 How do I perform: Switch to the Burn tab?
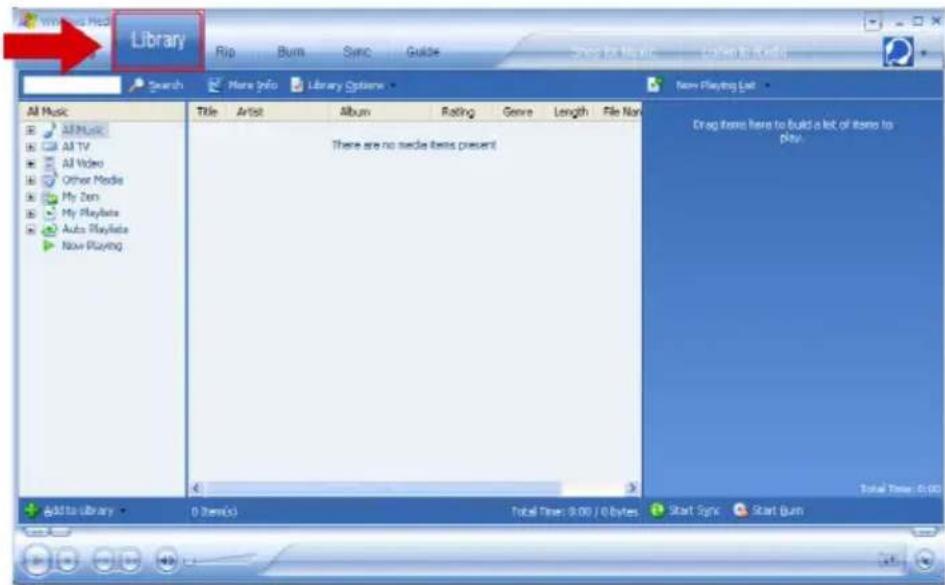[x=290, y=52]
